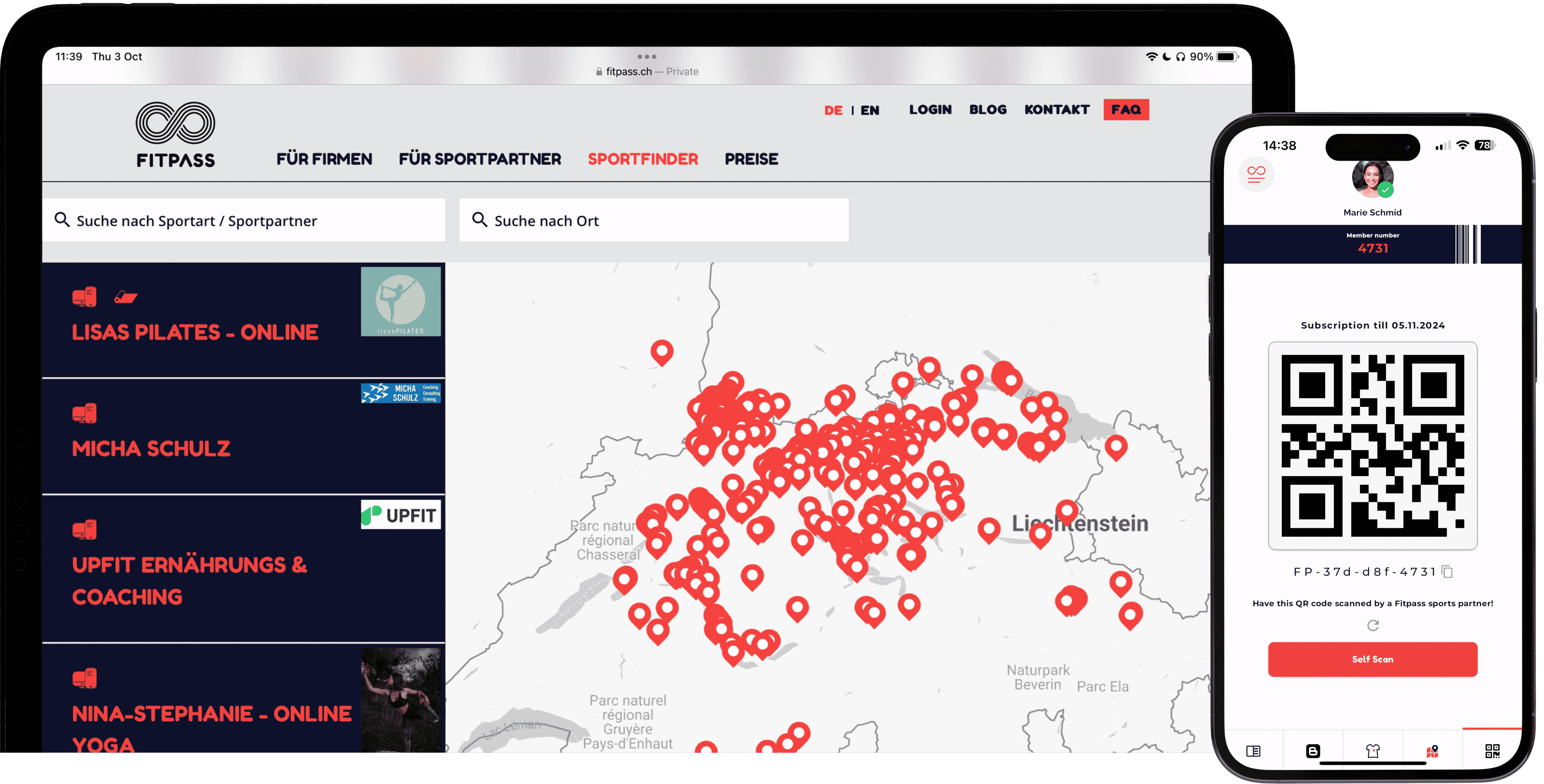Switch language to EN

point(870,110)
